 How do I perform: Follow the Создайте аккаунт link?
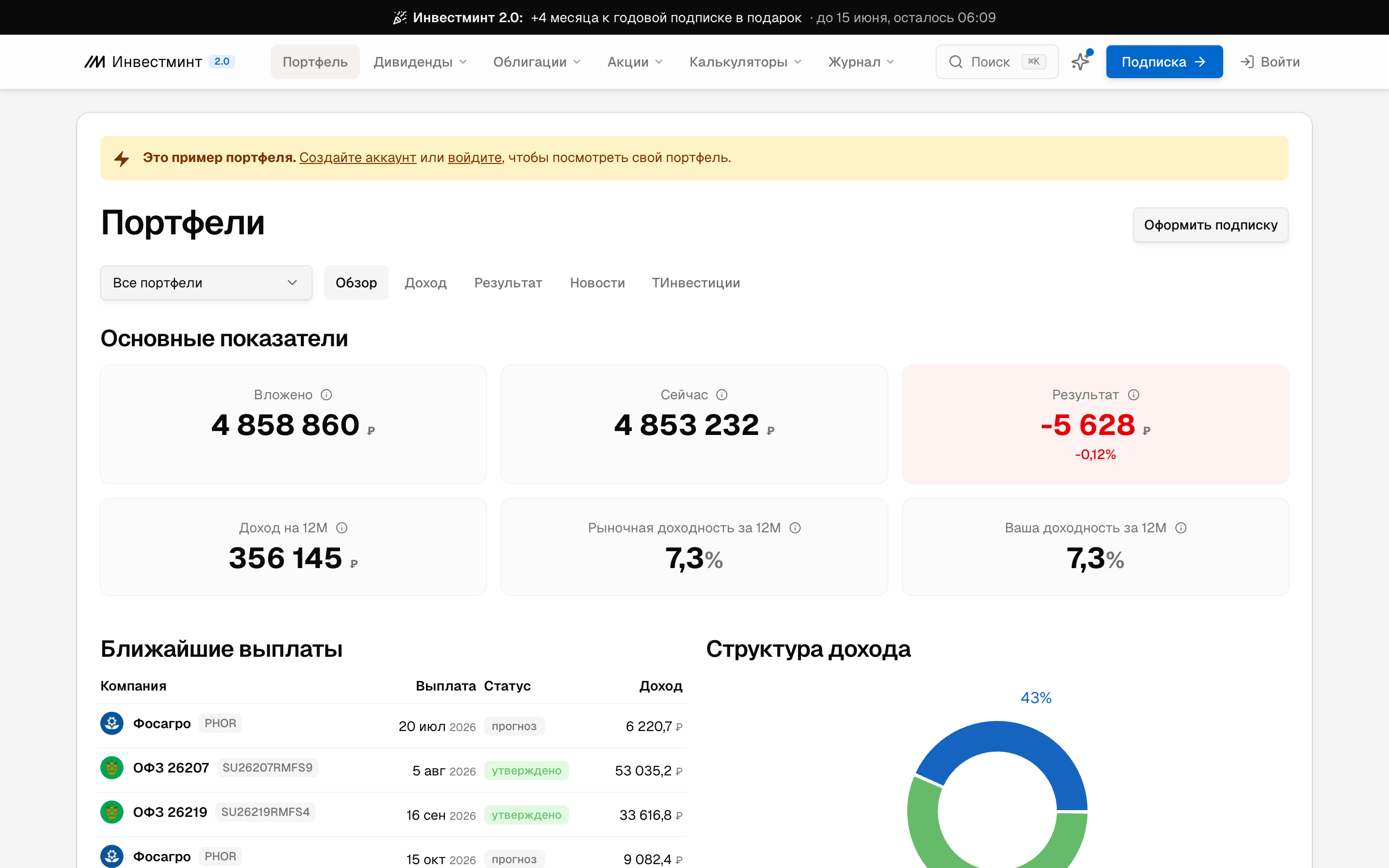click(357, 157)
